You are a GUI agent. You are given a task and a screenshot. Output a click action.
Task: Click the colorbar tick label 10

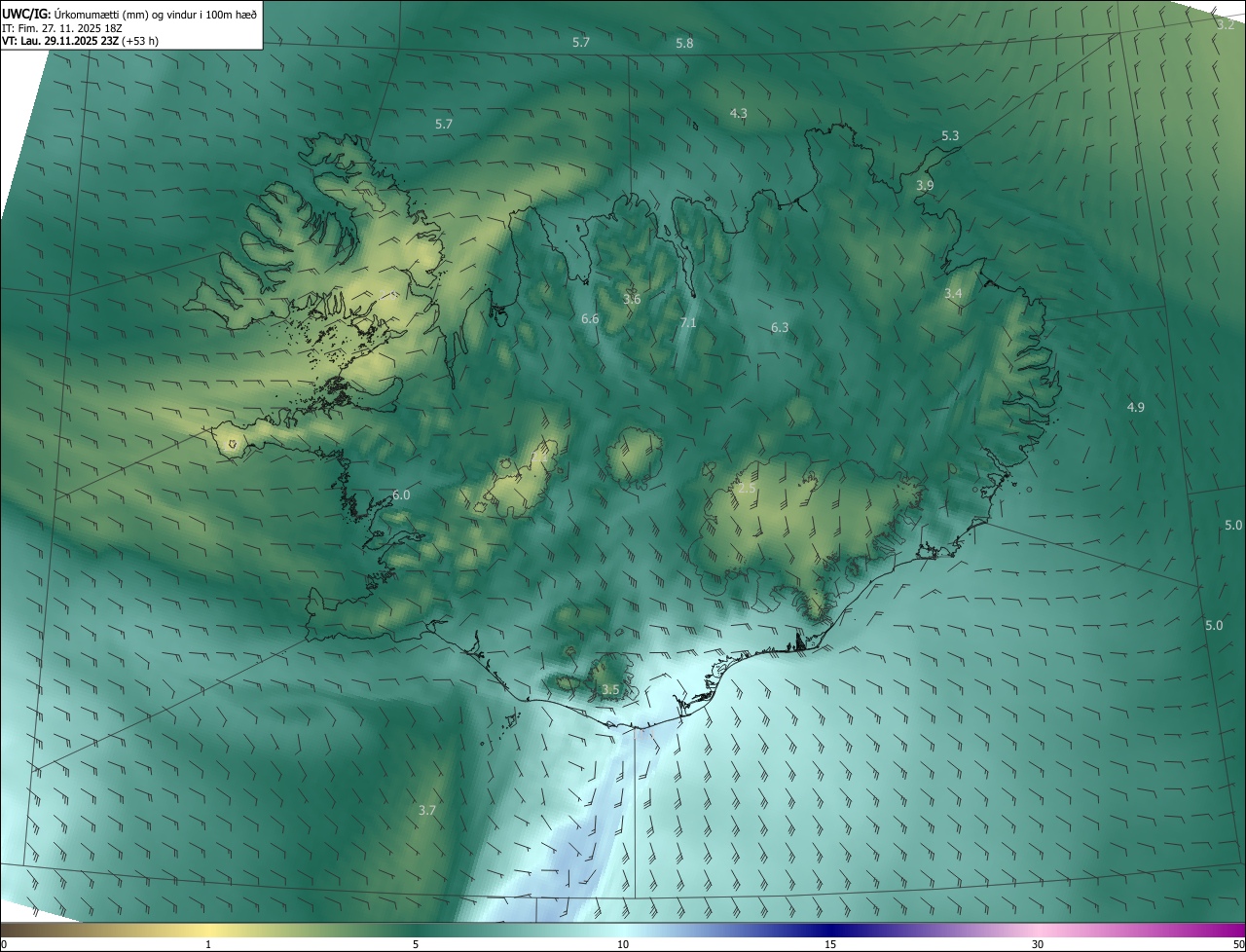pyautogui.click(x=623, y=944)
